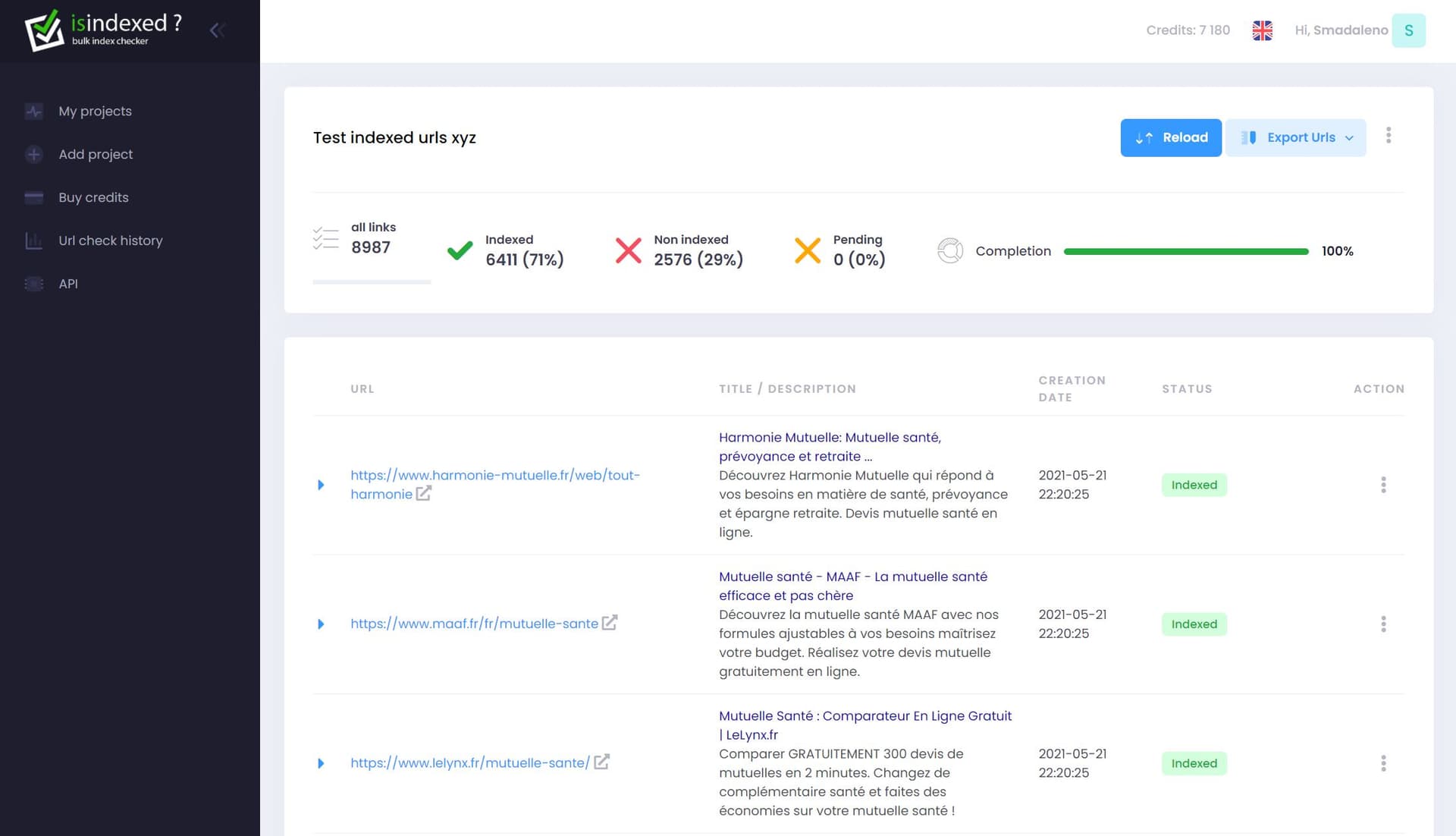Open external link icon for harmonie-mutuelle URL

(424, 494)
